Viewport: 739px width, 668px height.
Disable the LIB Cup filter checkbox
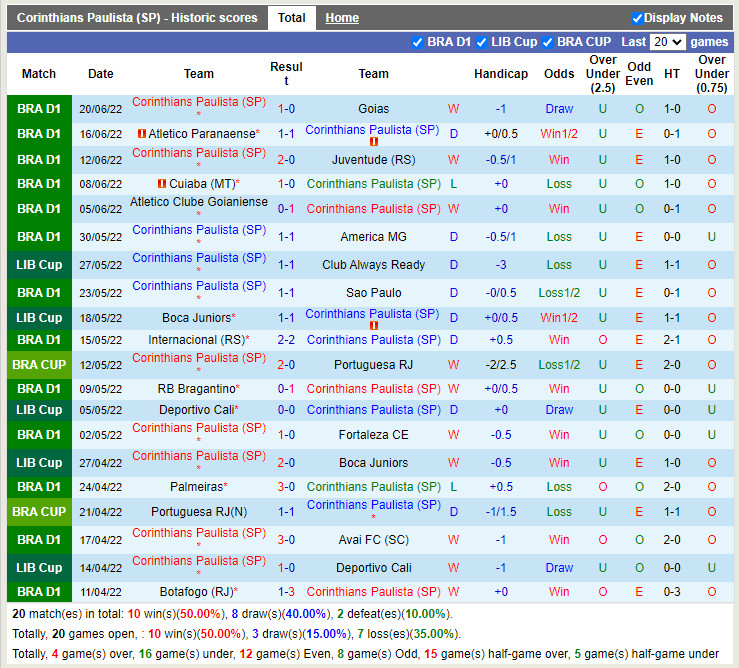482,42
